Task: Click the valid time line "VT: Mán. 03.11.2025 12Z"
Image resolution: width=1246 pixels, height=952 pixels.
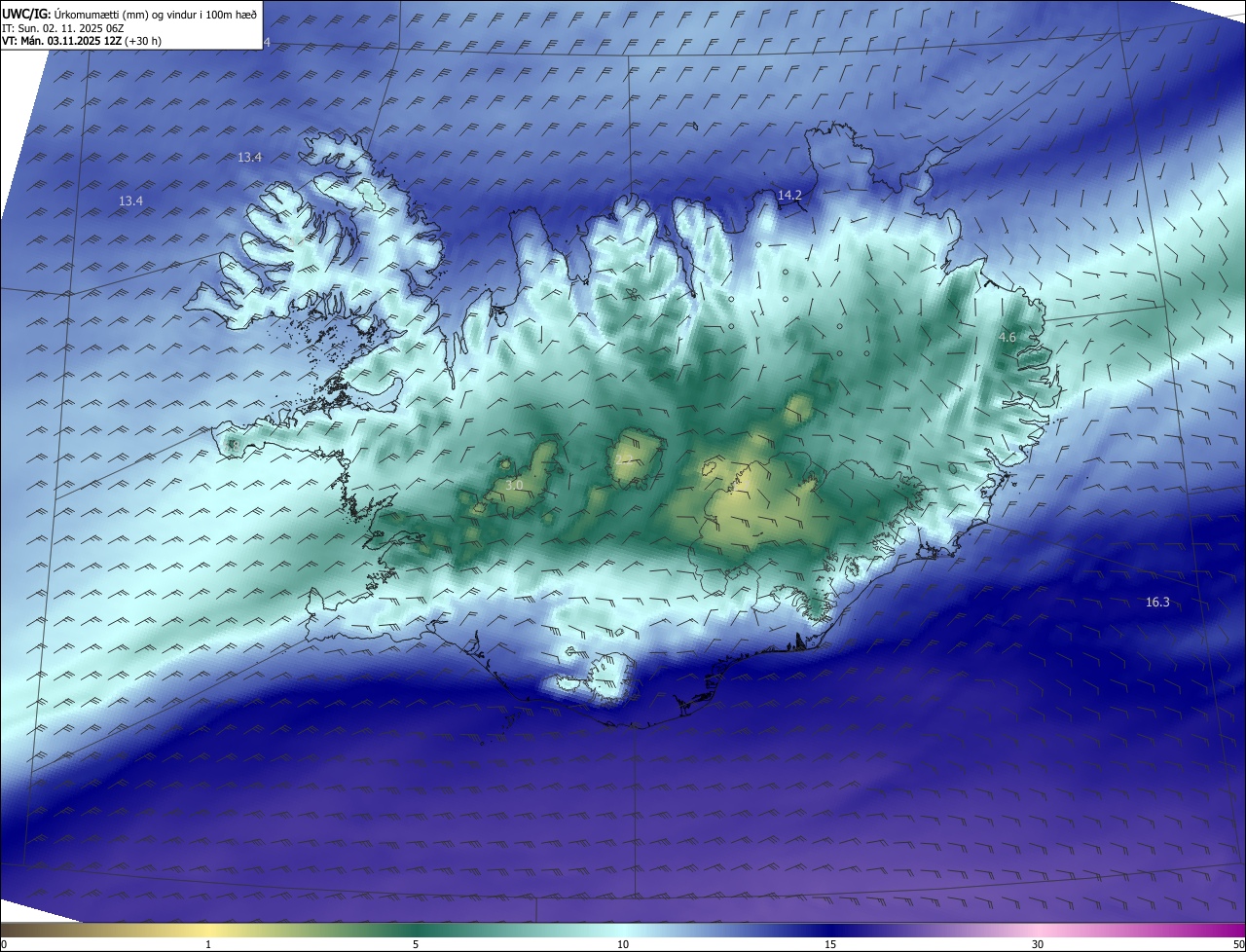Action: point(62,41)
